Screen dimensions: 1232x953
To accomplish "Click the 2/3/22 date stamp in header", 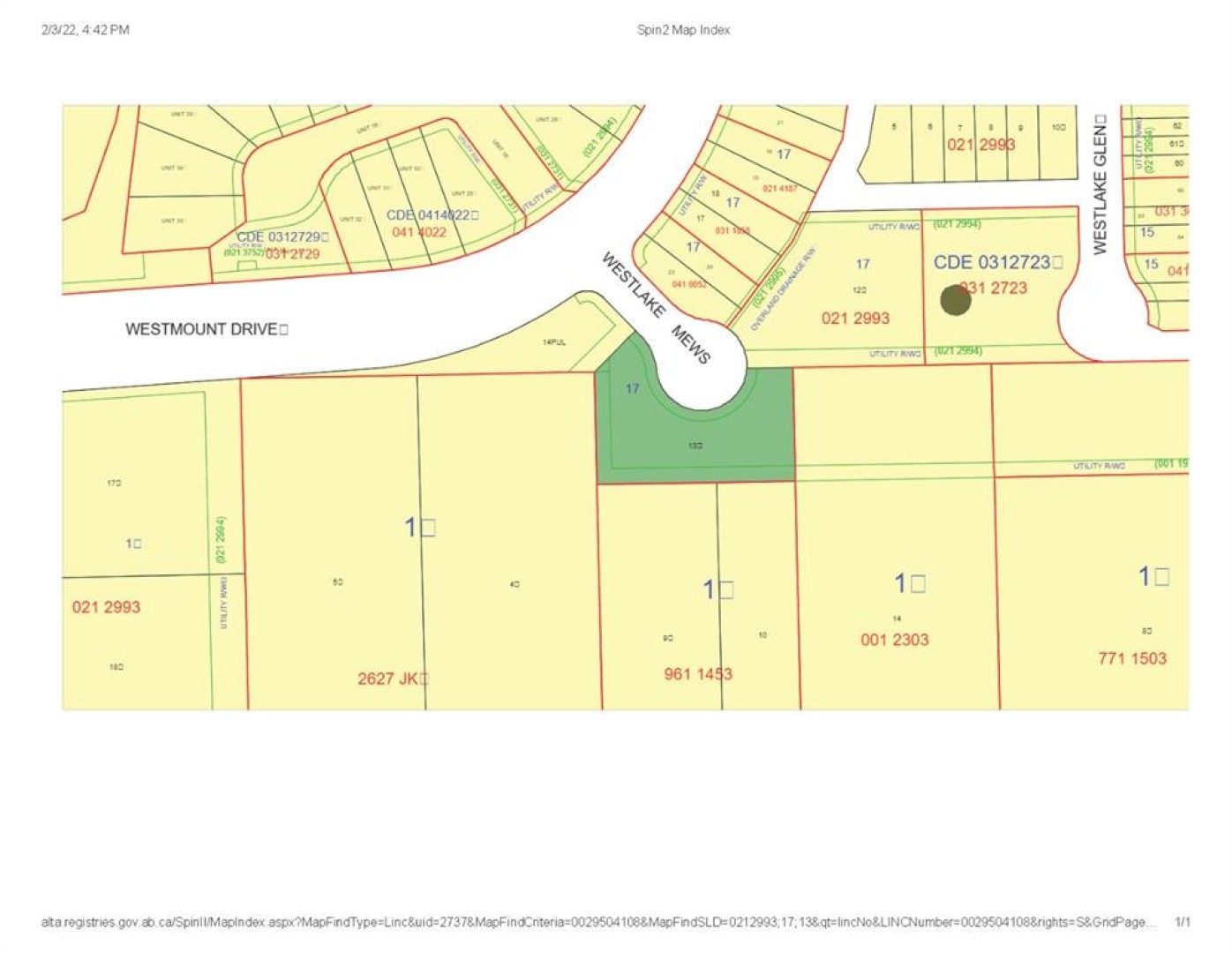I will 85,30.
